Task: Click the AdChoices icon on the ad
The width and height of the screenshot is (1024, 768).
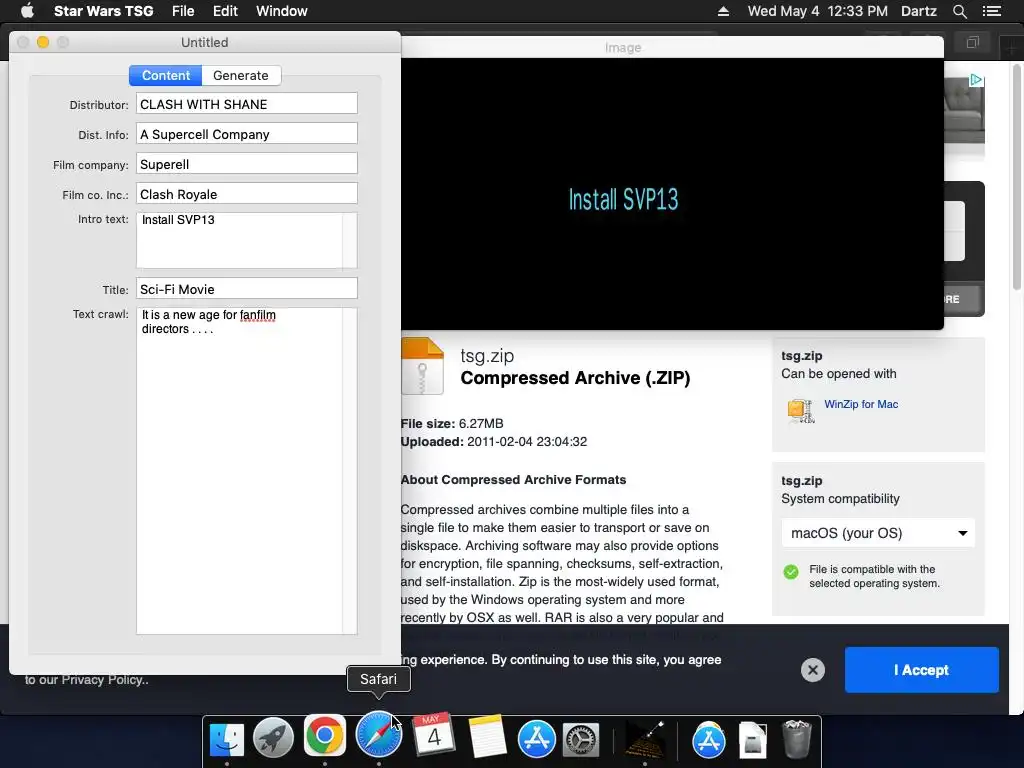Action: [x=976, y=80]
